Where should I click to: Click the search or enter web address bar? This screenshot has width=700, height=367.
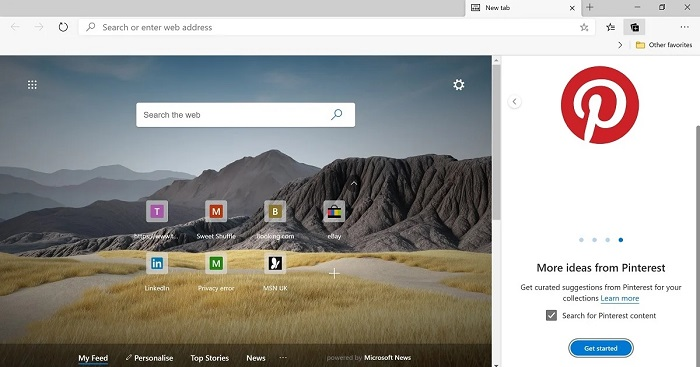point(336,27)
